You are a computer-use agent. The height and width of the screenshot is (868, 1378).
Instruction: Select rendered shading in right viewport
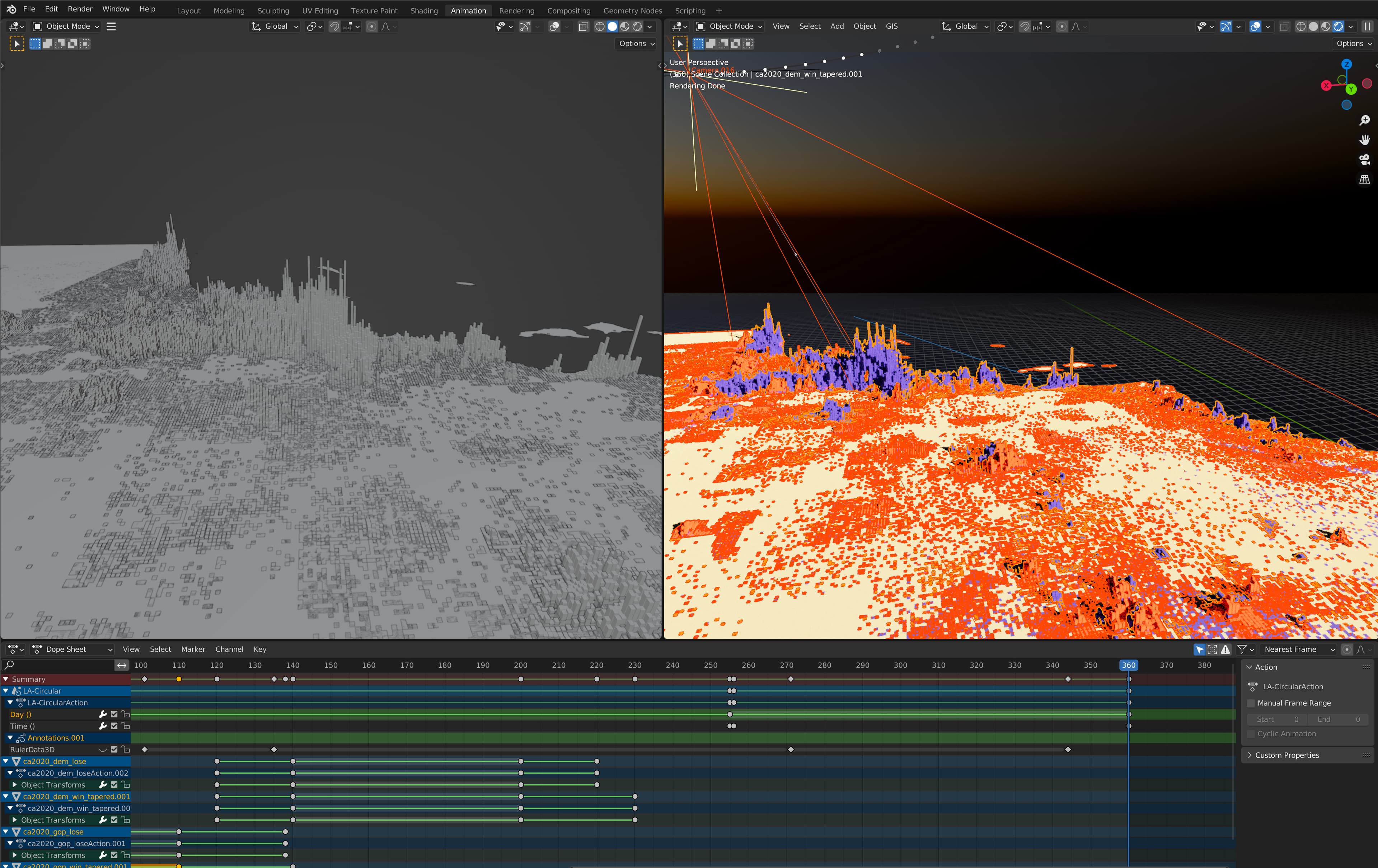click(x=1338, y=26)
